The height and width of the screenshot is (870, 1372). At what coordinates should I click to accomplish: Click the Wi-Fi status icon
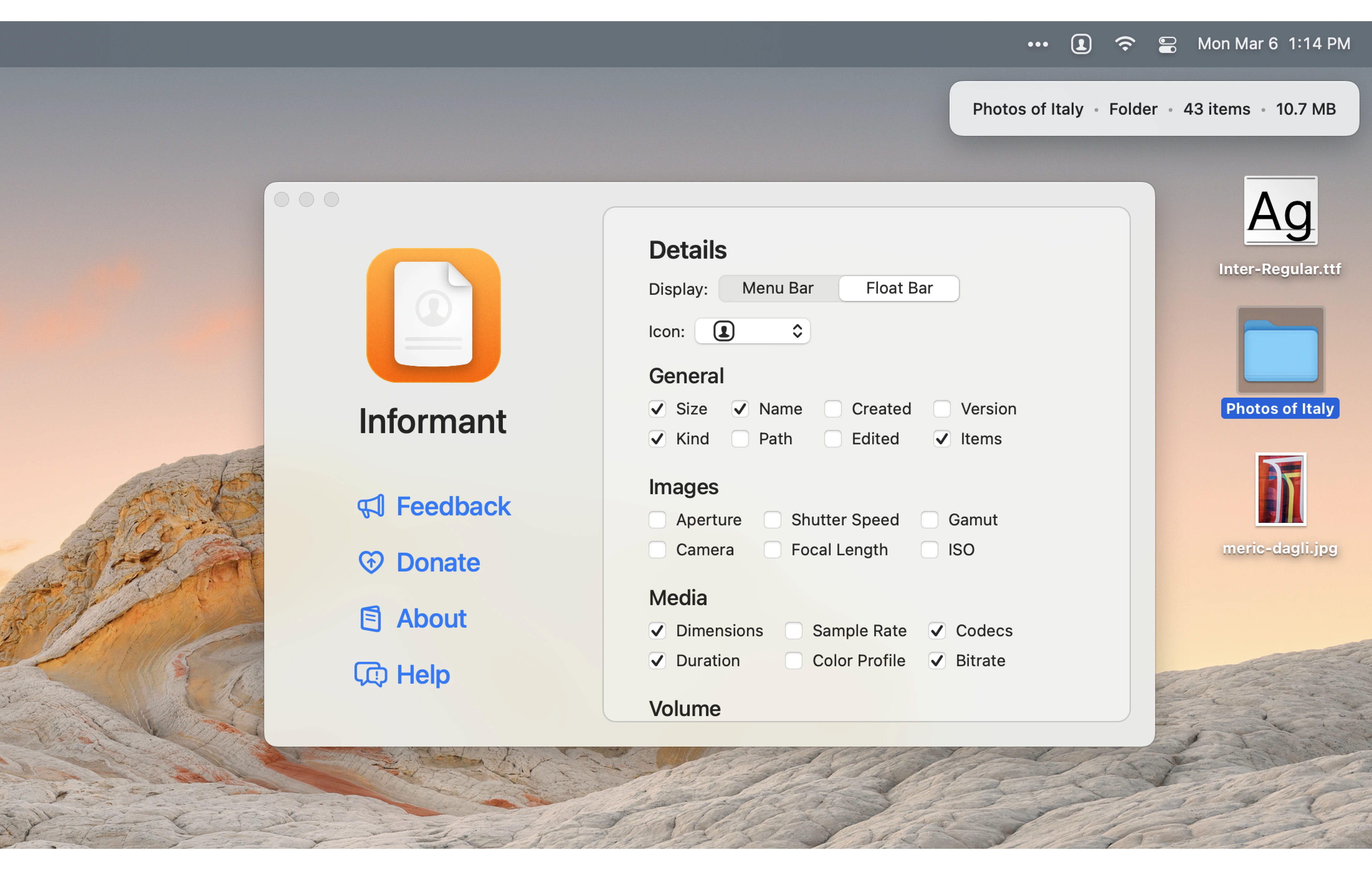click(1124, 44)
